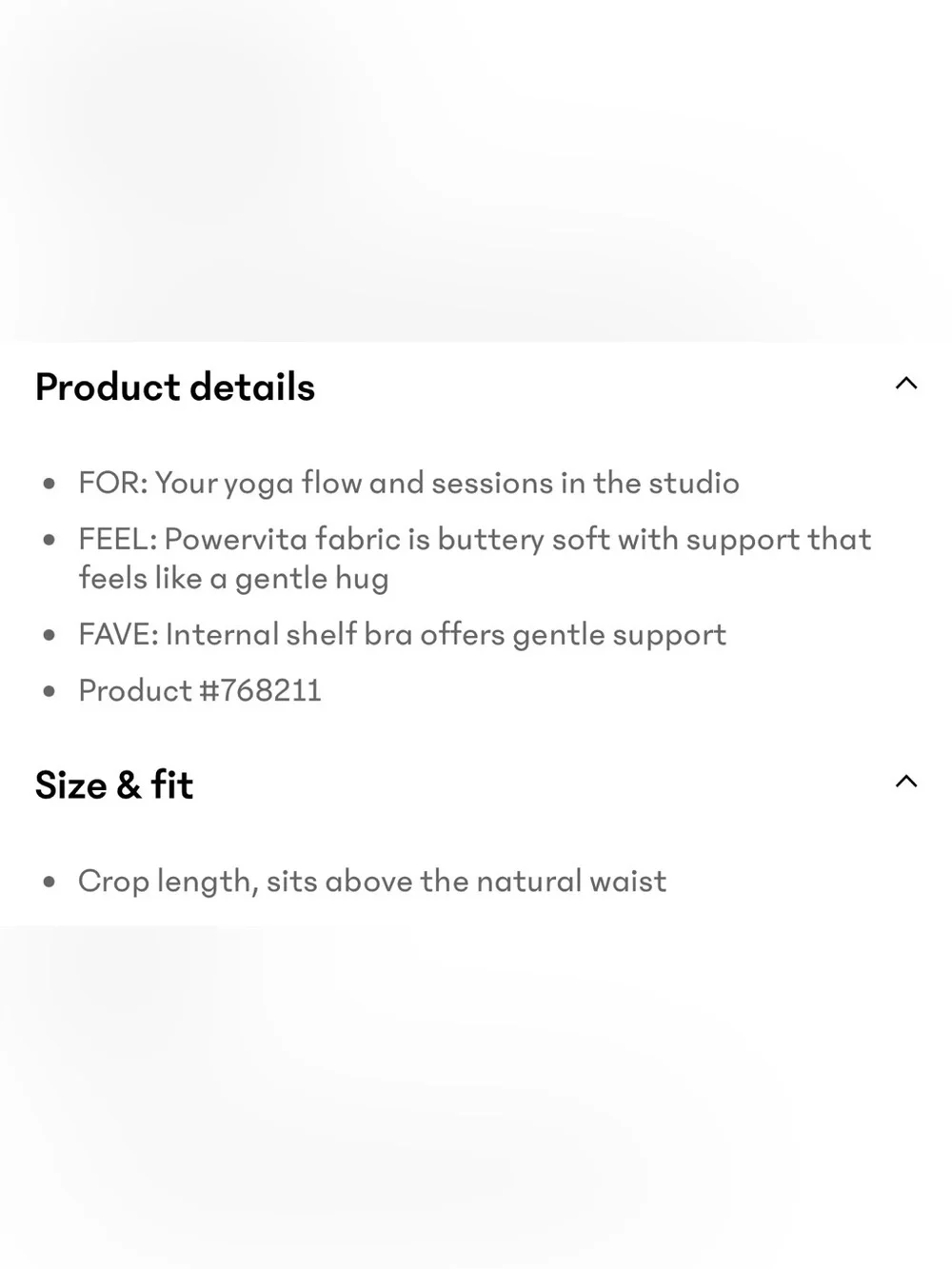Viewport: 952px width, 1269px height.
Task: Click the Crop length size description
Action: coord(372,882)
